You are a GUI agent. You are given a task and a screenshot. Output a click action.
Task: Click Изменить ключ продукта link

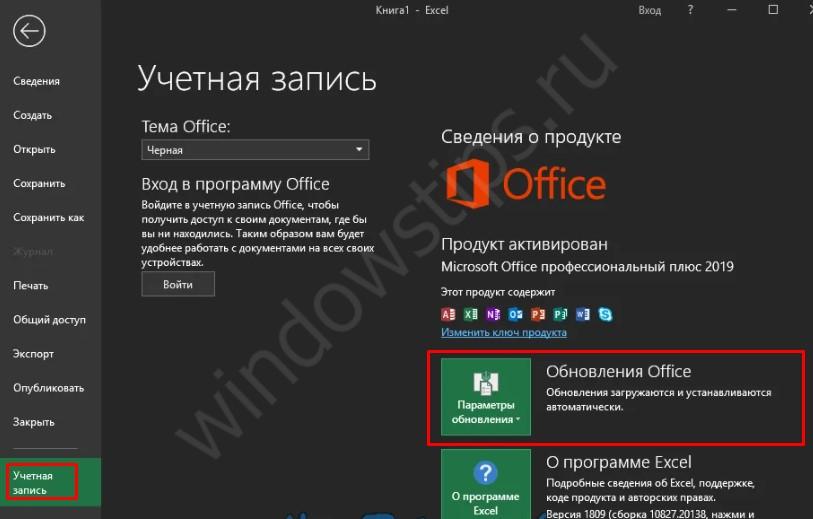point(504,332)
